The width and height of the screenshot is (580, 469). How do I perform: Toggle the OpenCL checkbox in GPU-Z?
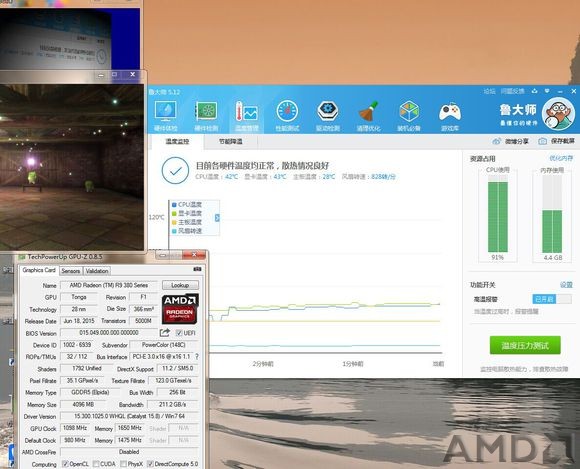tap(65, 463)
